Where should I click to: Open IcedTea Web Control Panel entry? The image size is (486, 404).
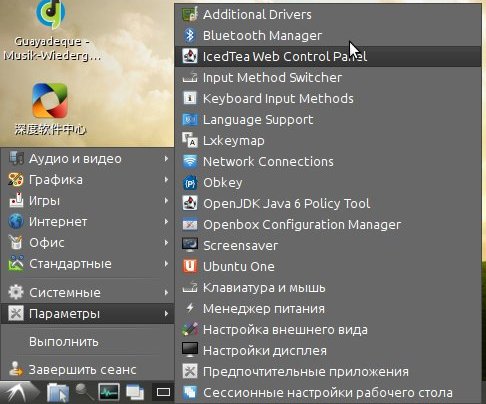(328, 56)
